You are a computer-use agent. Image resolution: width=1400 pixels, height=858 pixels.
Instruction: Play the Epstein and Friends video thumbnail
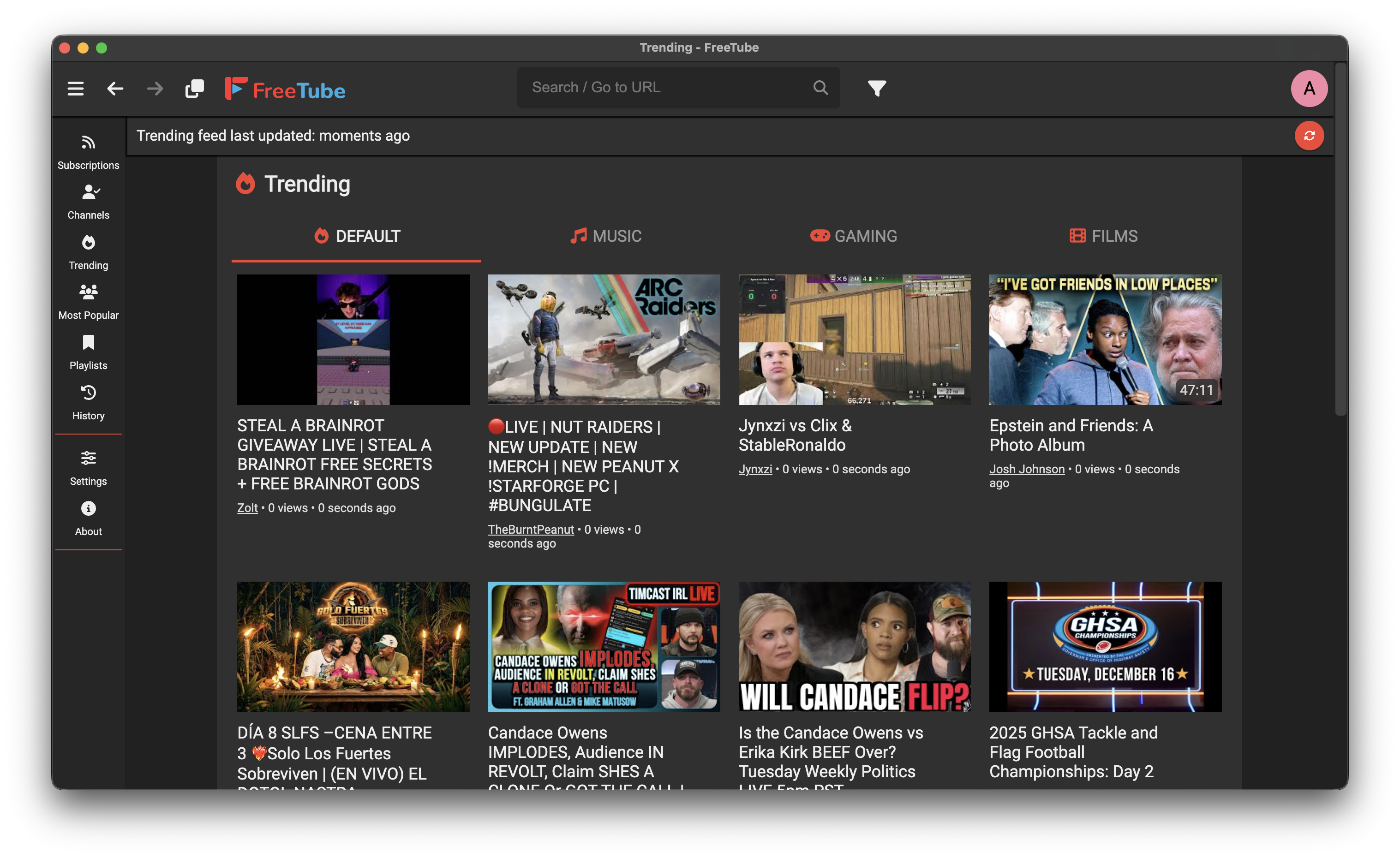pos(1105,340)
